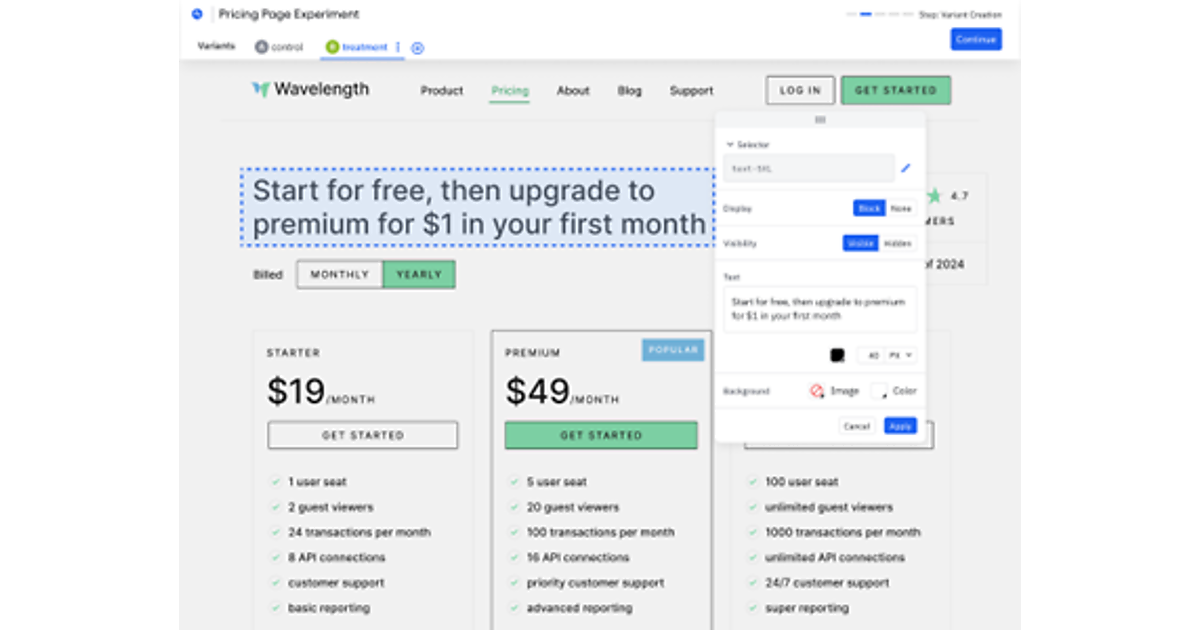
Task: Set Display to None
Action: (x=902, y=208)
